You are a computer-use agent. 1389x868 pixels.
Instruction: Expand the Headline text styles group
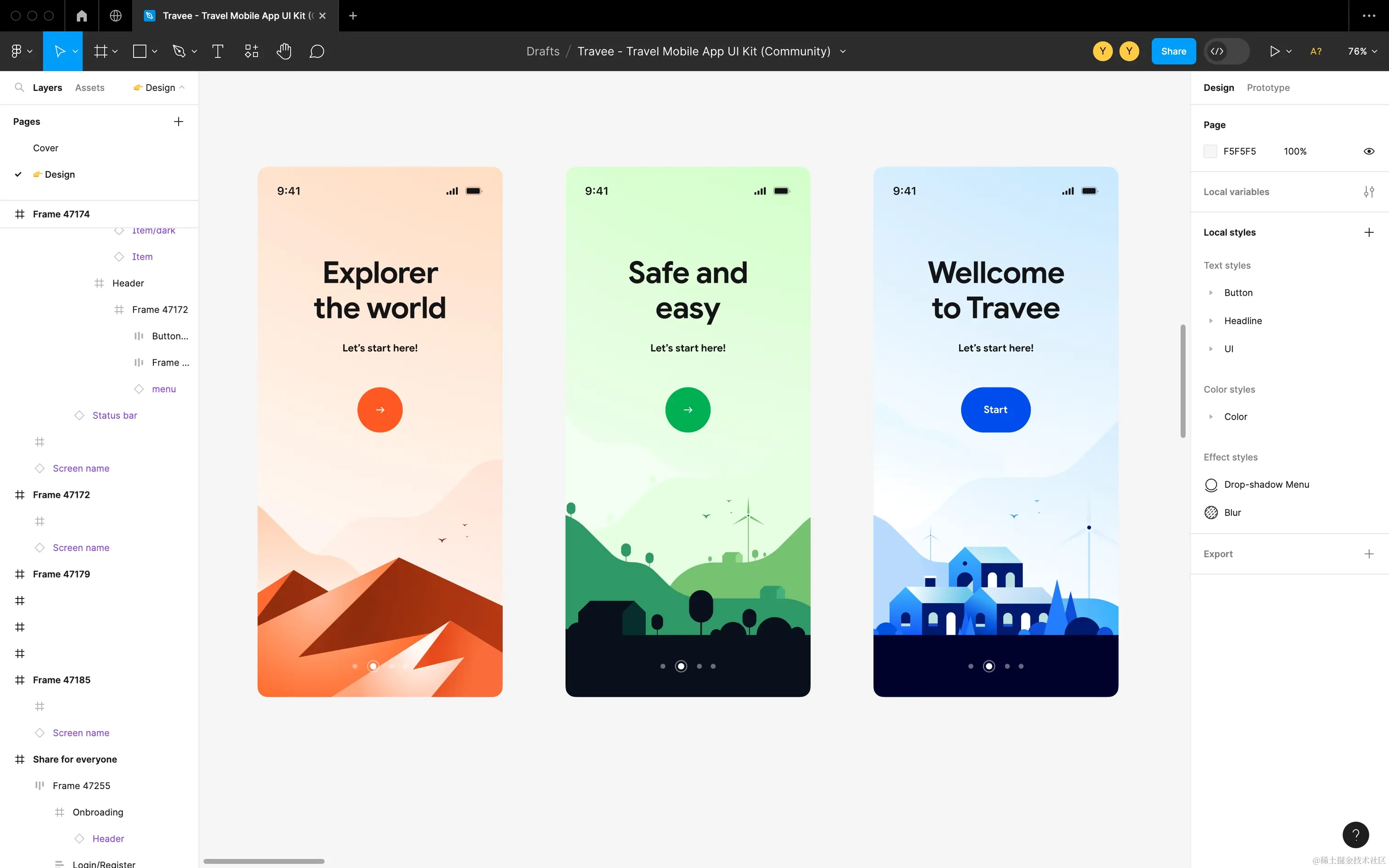click(x=1211, y=321)
